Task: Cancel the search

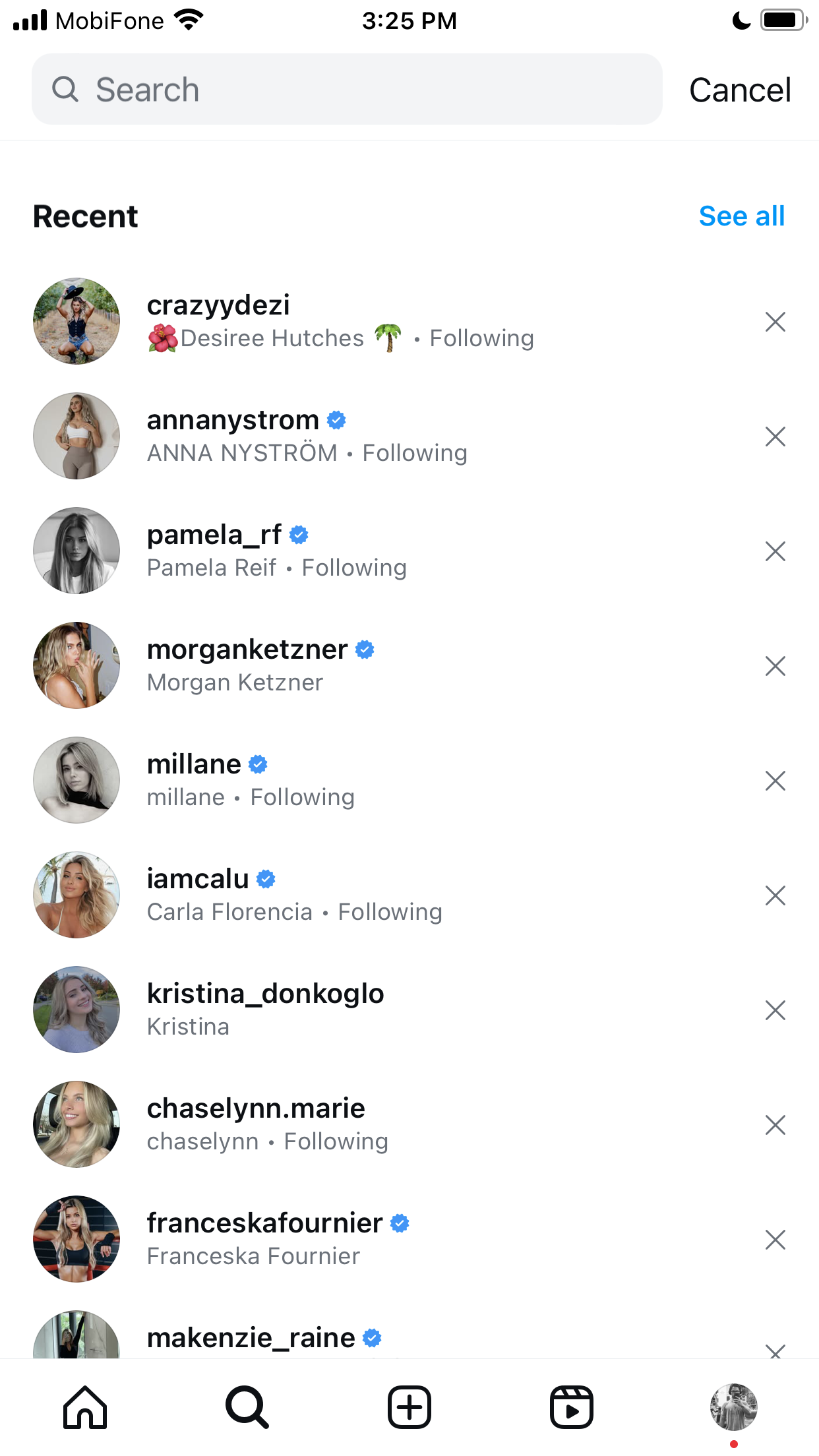Action: point(740,90)
